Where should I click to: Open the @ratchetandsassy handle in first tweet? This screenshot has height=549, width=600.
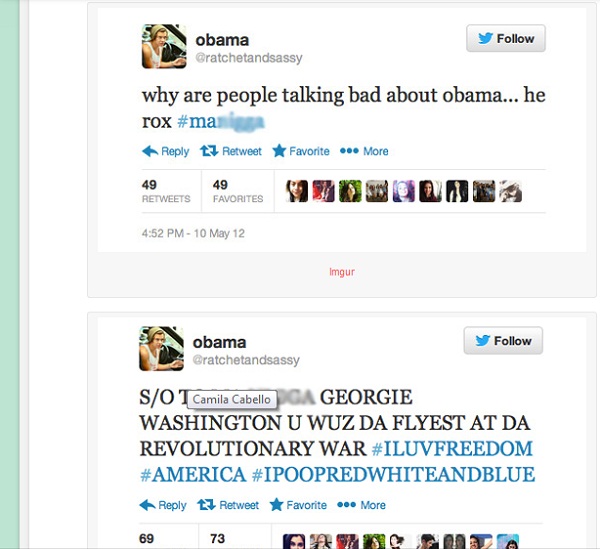[x=249, y=58]
